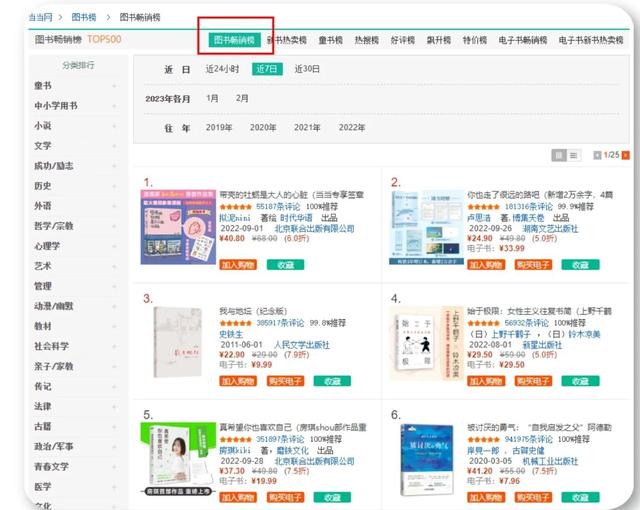
Task: Switch to grid view icon
Action: coord(559,155)
